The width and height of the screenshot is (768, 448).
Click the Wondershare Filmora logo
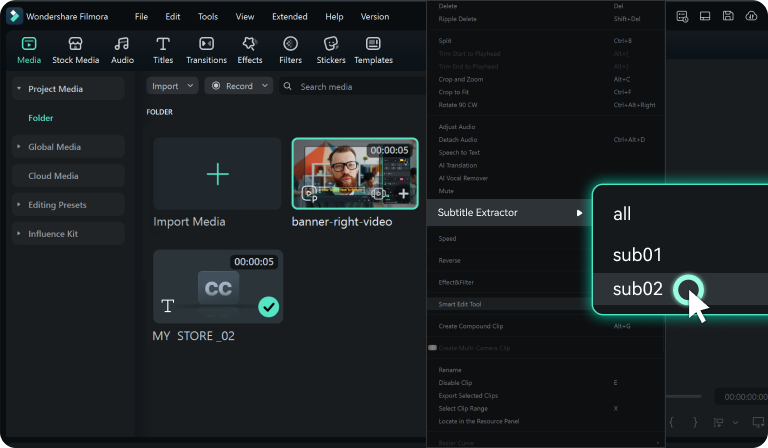coord(14,16)
